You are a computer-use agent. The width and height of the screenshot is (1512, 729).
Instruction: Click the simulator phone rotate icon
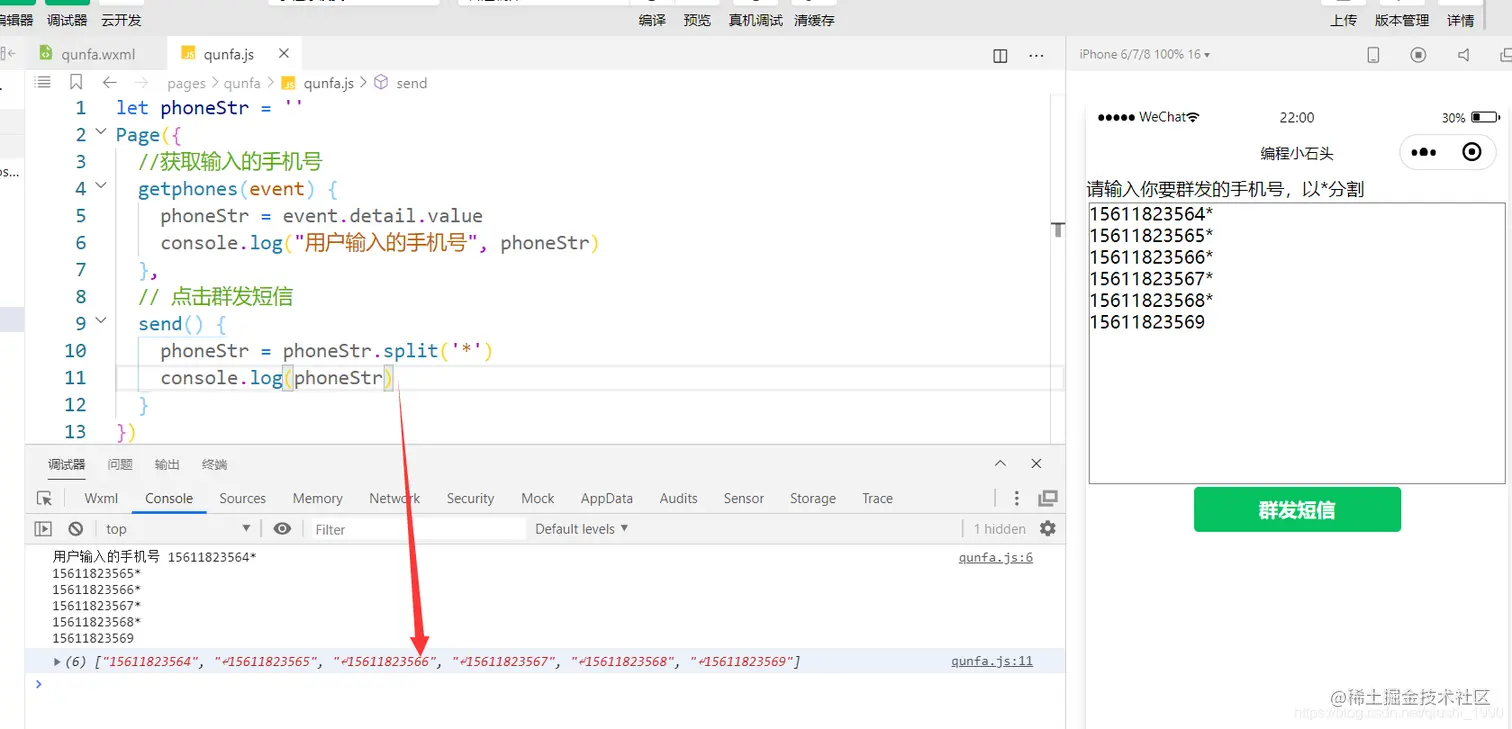tap(1374, 55)
